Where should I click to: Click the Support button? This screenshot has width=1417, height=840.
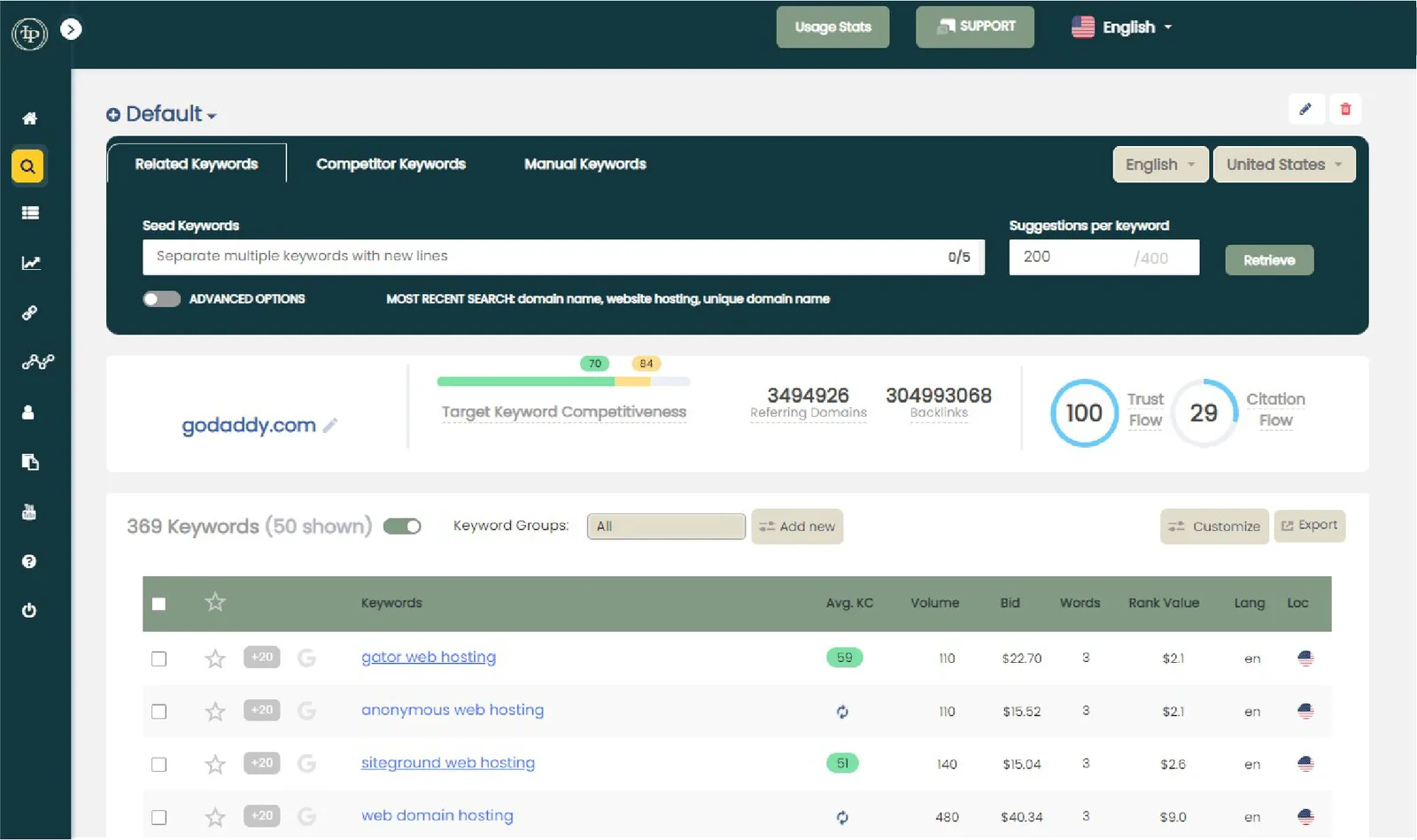click(x=975, y=27)
